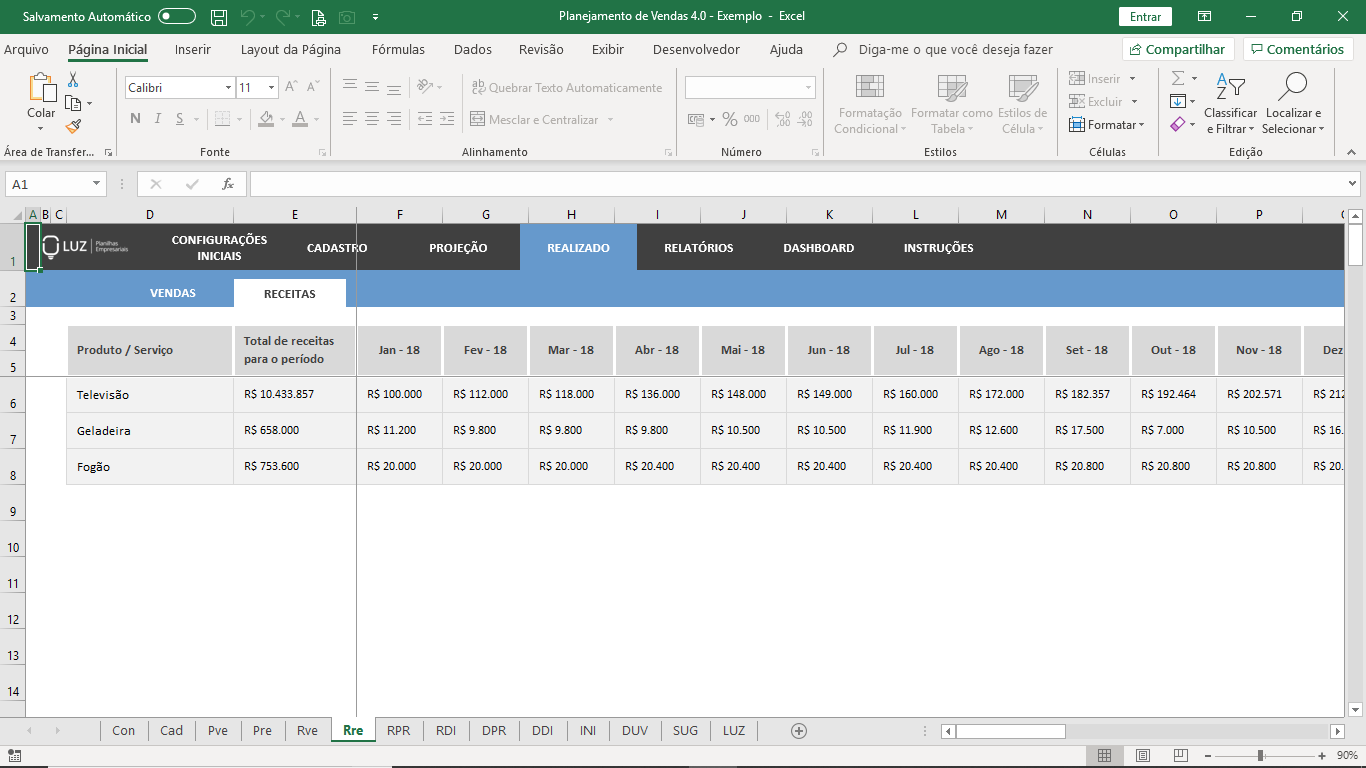
Task: Open the Name Box dropdown arrow
Action: tap(97, 184)
